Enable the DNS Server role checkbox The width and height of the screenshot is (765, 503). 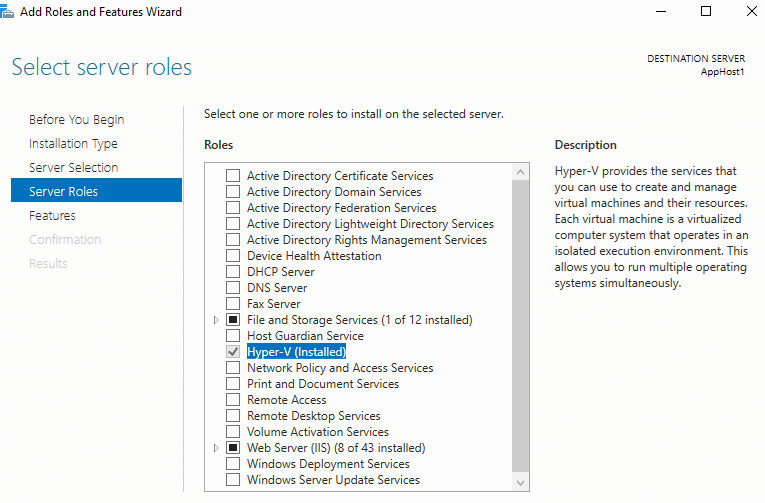click(233, 288)
